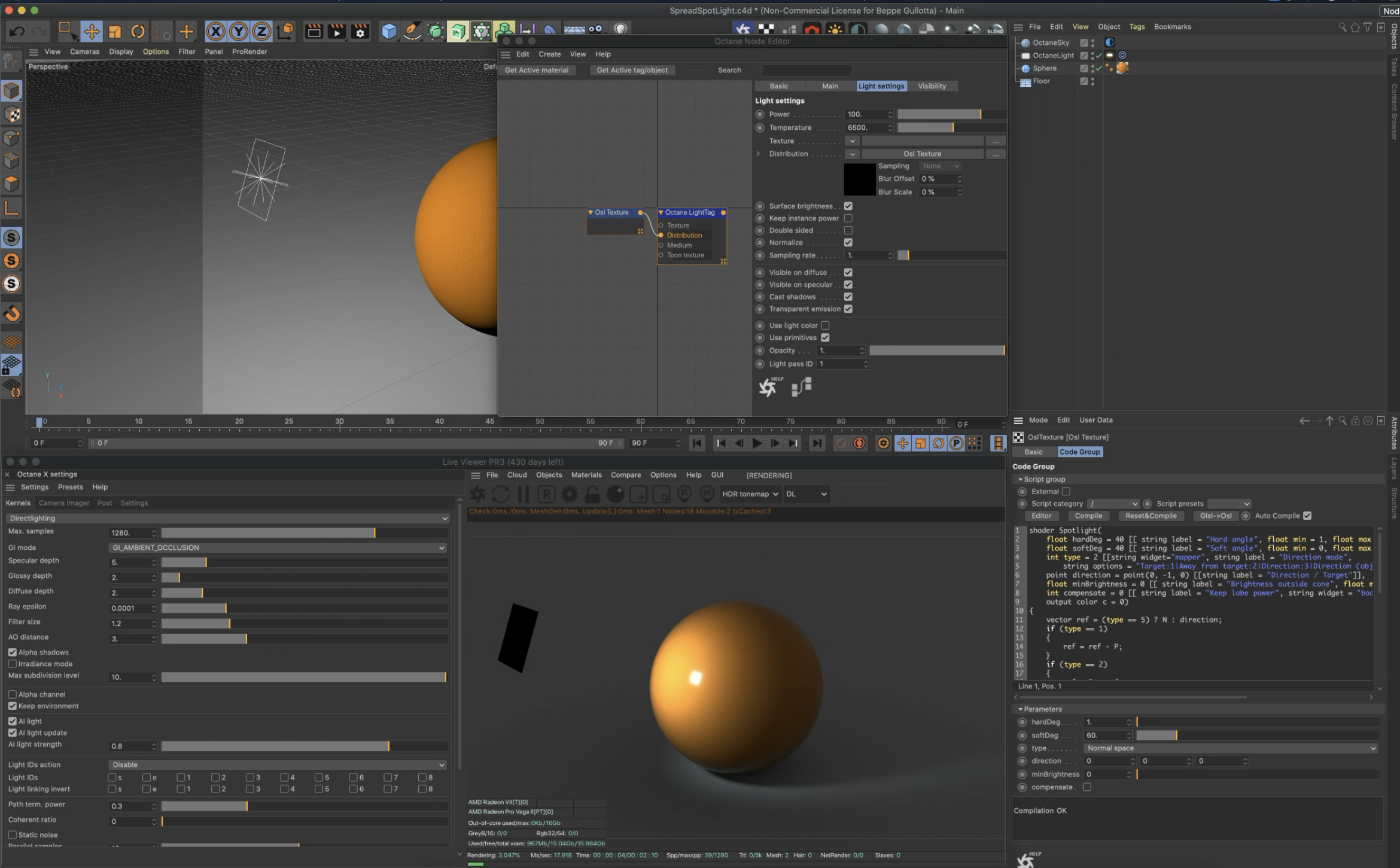Open the Materials menu in Live Viewer
This screenshot has height=868, width=1400.
pos(586,475)
